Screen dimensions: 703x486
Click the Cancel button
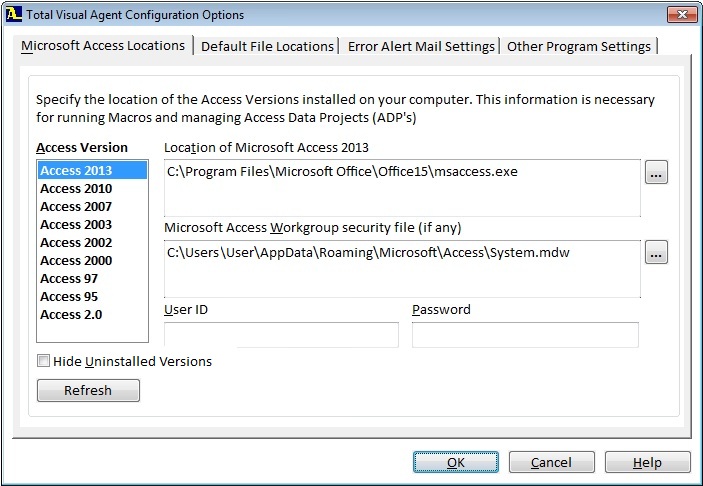click(x=551, y=462)
